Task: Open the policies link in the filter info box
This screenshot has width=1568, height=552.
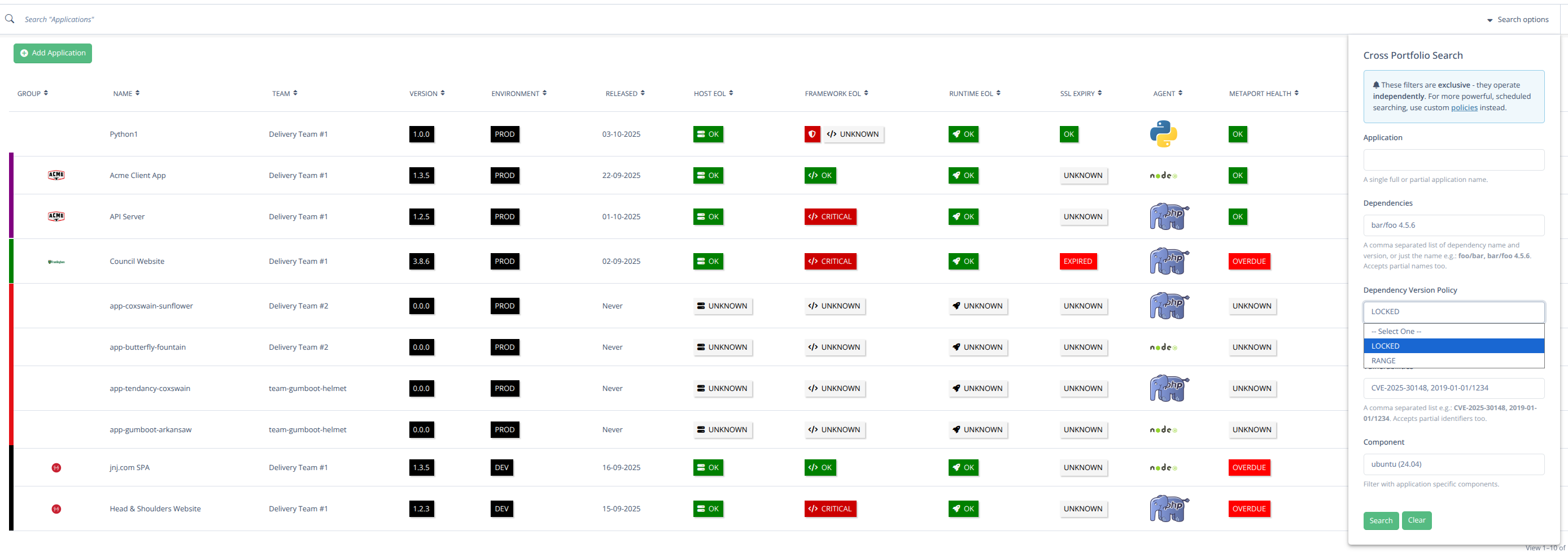Action: point(1465,107)
